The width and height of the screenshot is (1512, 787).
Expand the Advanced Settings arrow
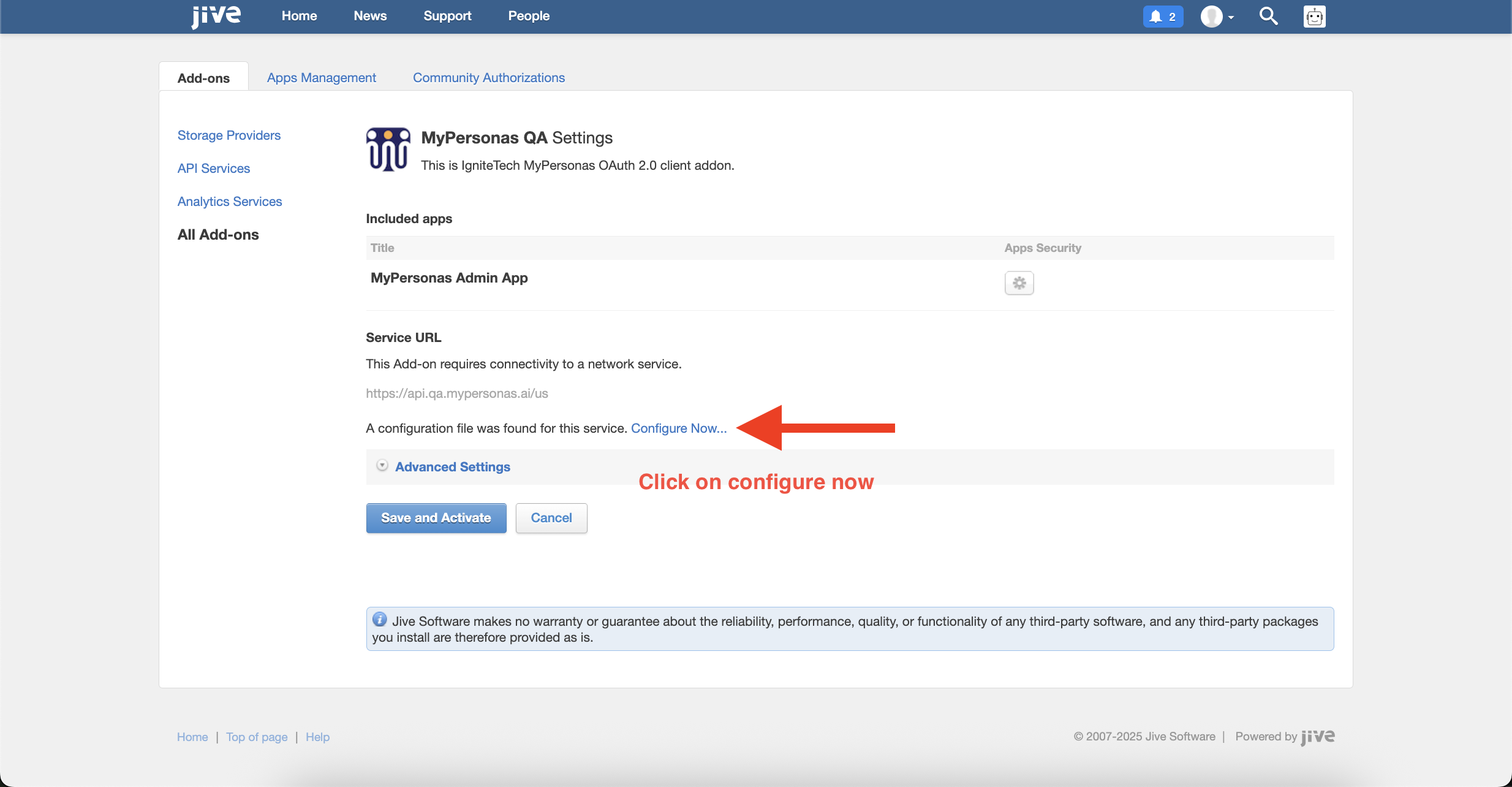(x=382, y=466)
